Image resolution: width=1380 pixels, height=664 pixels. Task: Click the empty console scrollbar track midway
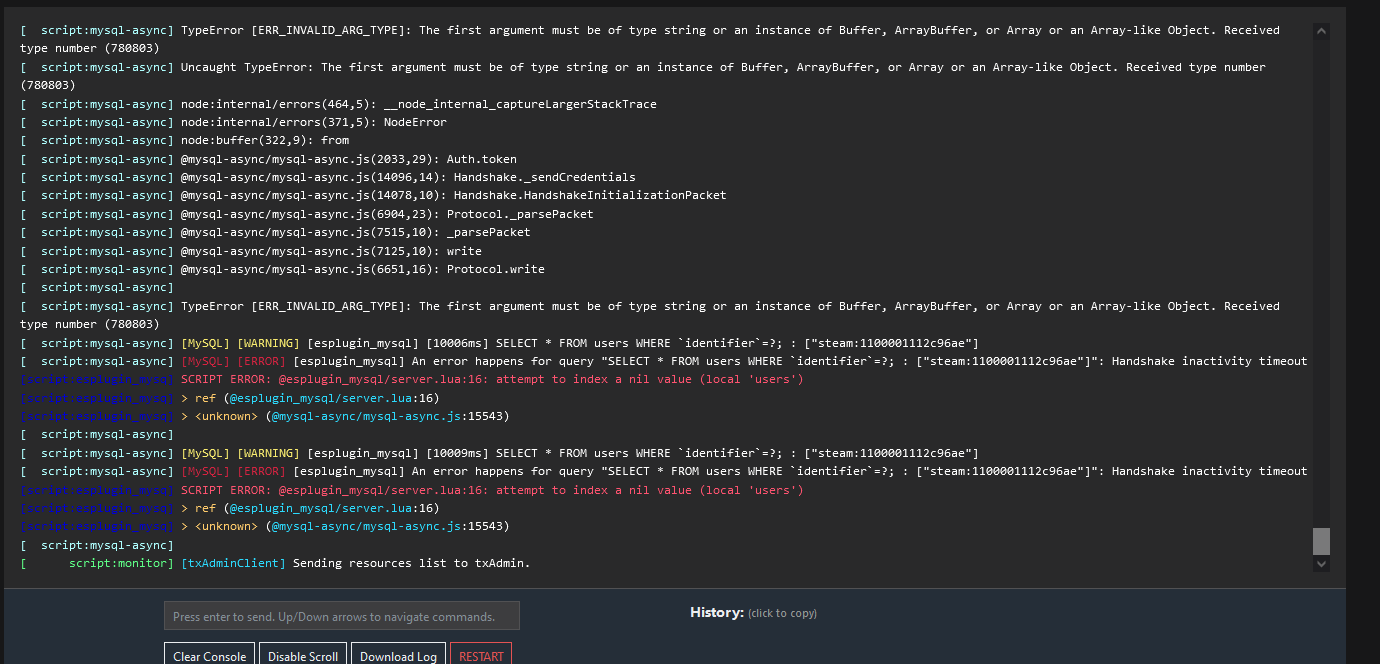point(1321,290)
